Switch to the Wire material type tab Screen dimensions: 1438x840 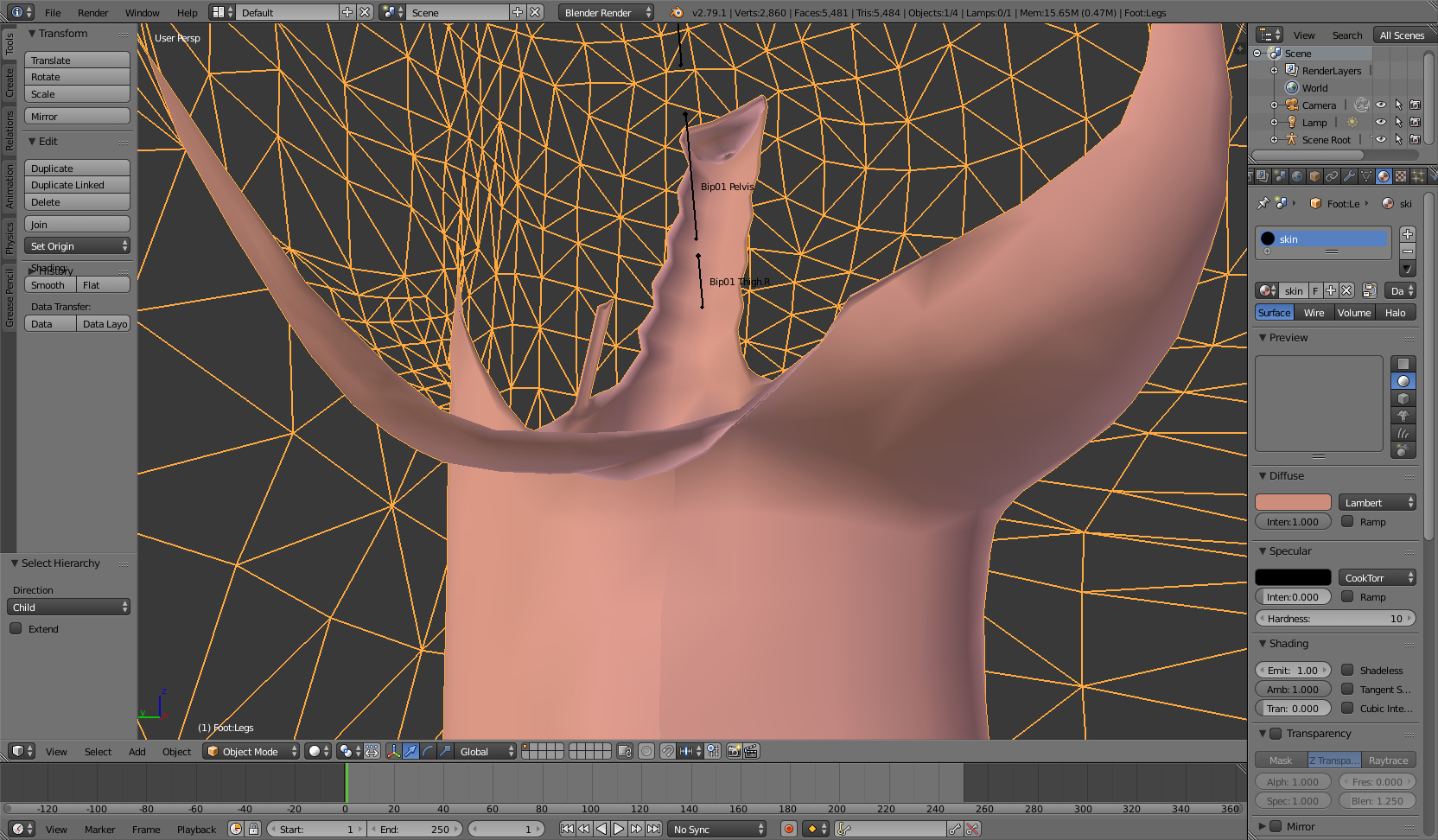point(1314,313)
